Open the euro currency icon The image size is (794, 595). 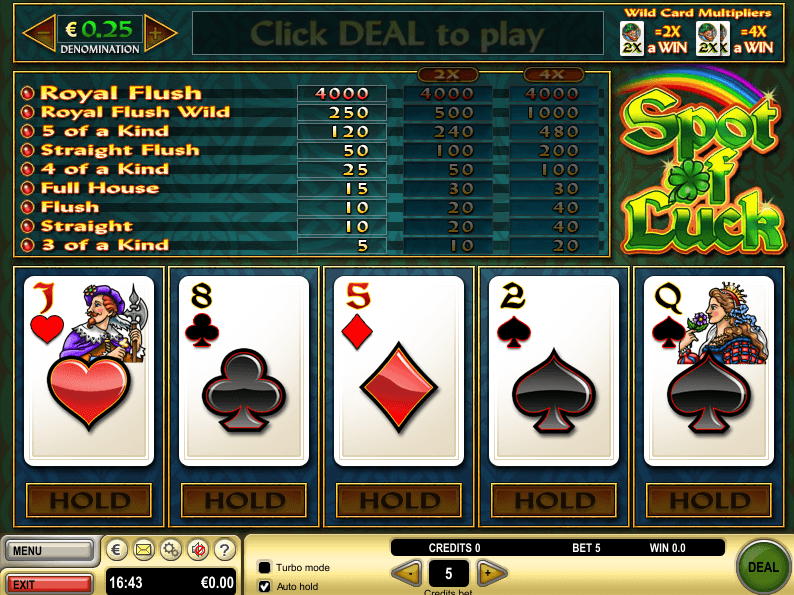[116, 549]
